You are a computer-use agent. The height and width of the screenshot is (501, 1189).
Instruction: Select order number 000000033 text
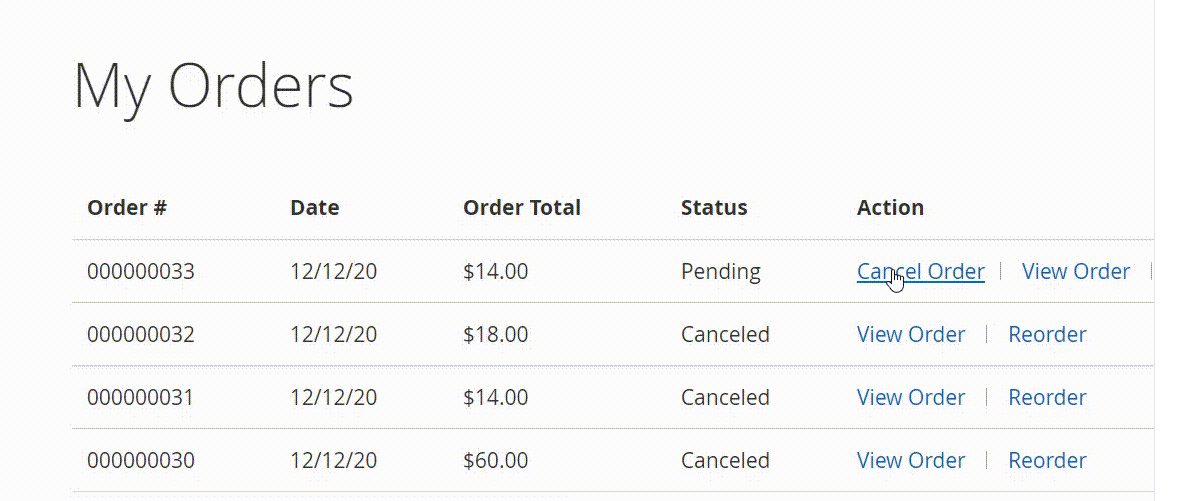tap(141, 271)
